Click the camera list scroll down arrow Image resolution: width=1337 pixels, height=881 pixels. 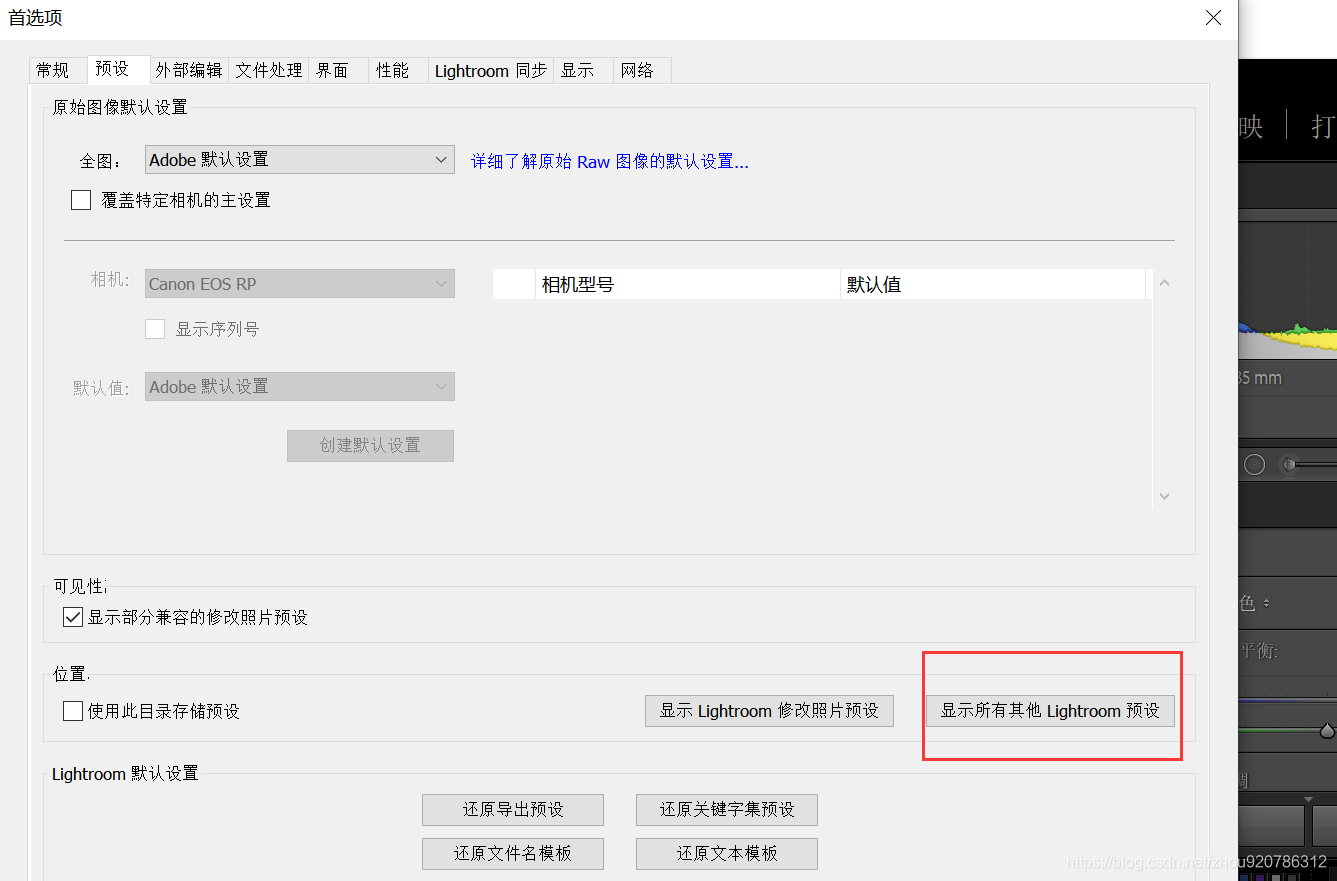[x=1164, y=496]
